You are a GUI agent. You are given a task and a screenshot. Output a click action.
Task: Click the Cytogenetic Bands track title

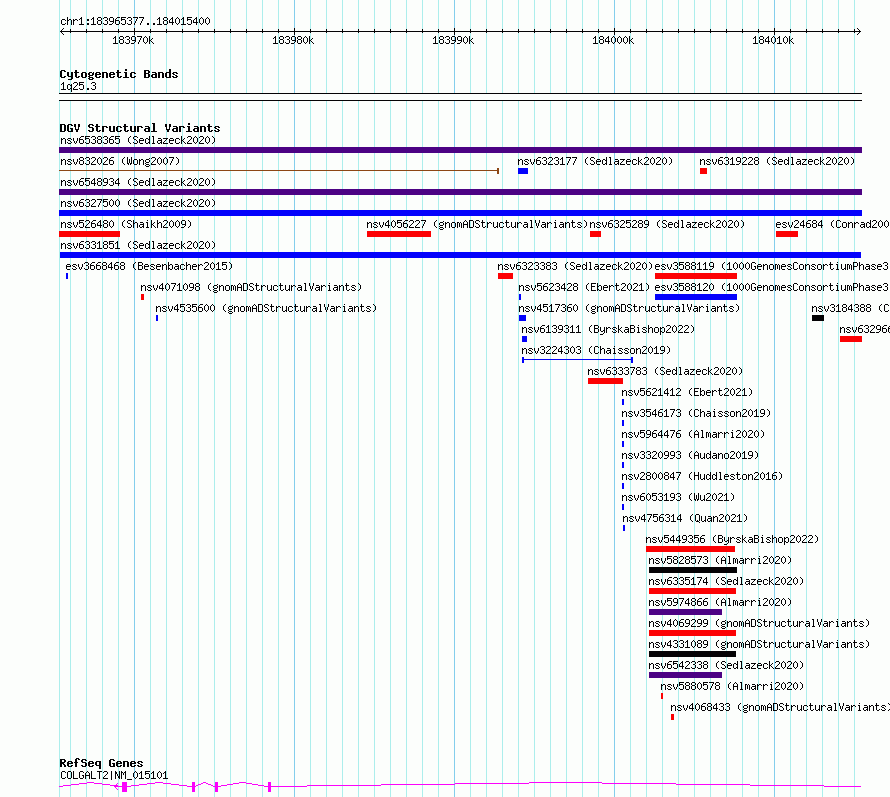pyautogui.click(x=119, y=74)
